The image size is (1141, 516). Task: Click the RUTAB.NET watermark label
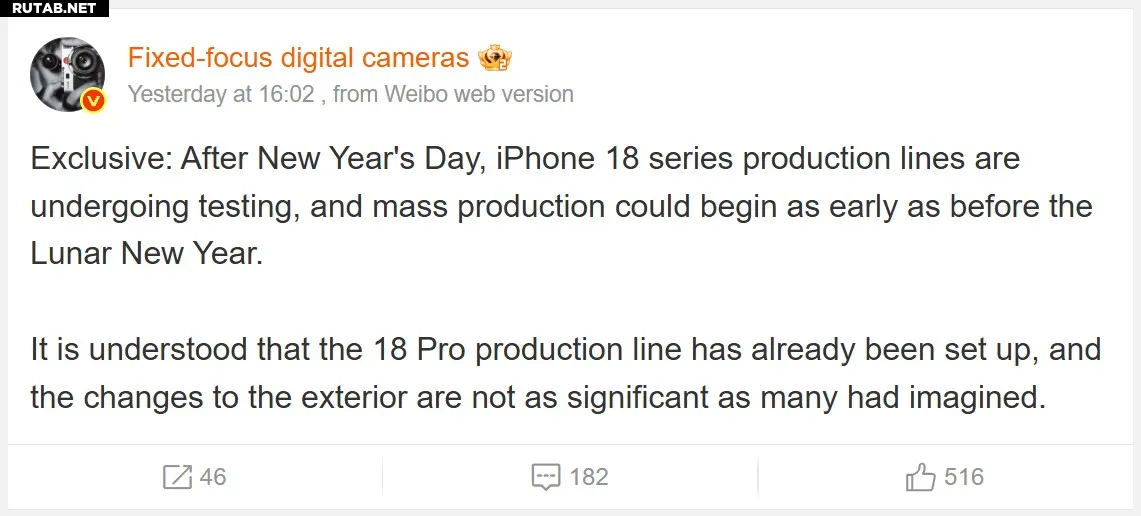click(x=54, y=8)
